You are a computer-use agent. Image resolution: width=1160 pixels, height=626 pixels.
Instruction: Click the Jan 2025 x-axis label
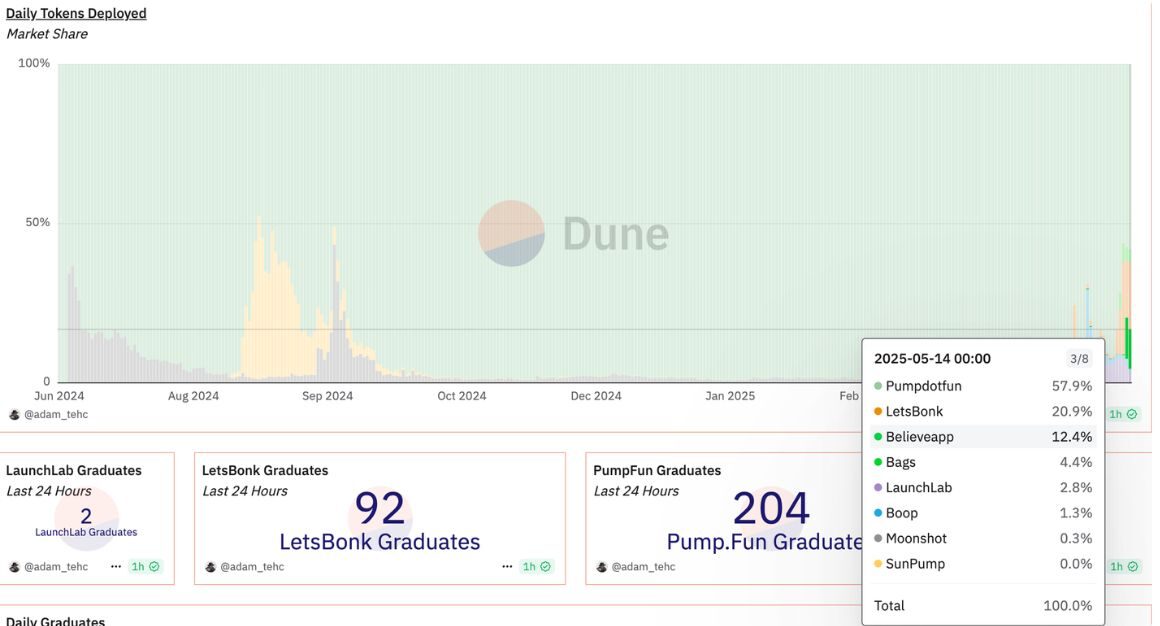click(x=730, y=396)
